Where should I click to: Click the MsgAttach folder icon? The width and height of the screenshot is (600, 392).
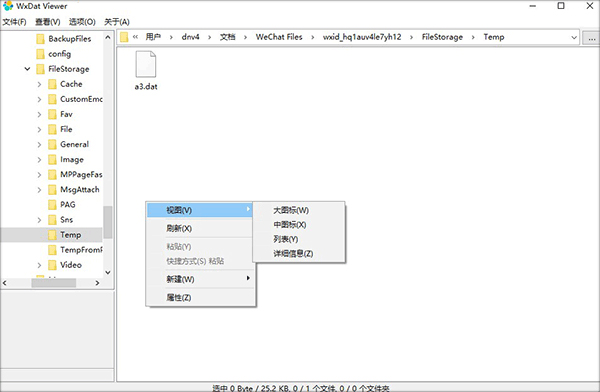click(x=52, y=189)
